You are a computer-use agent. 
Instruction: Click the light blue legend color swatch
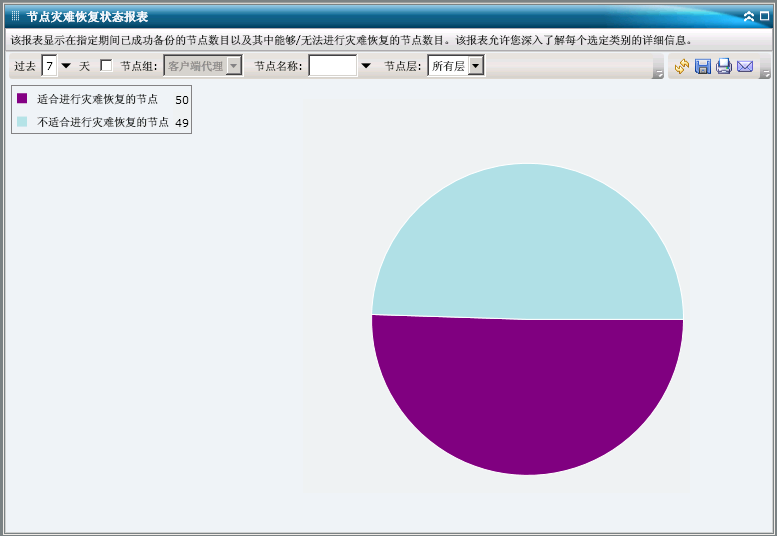tap(22, 121)
